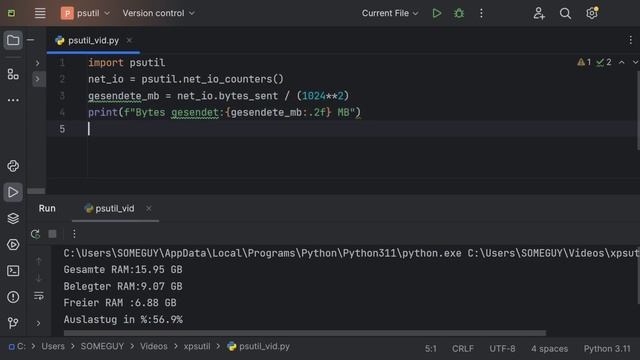Expand more Run toolbar actions chevron
Image resolution: width=640 pixels, height=360 pixels.
(x=38, y=323)
